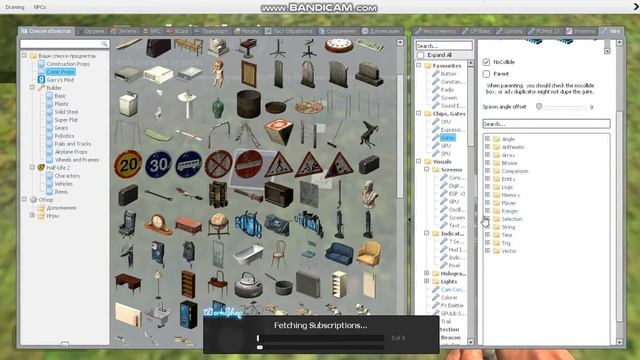
Task: Open the SCars spawn tab
Action: tap(178, 31)
